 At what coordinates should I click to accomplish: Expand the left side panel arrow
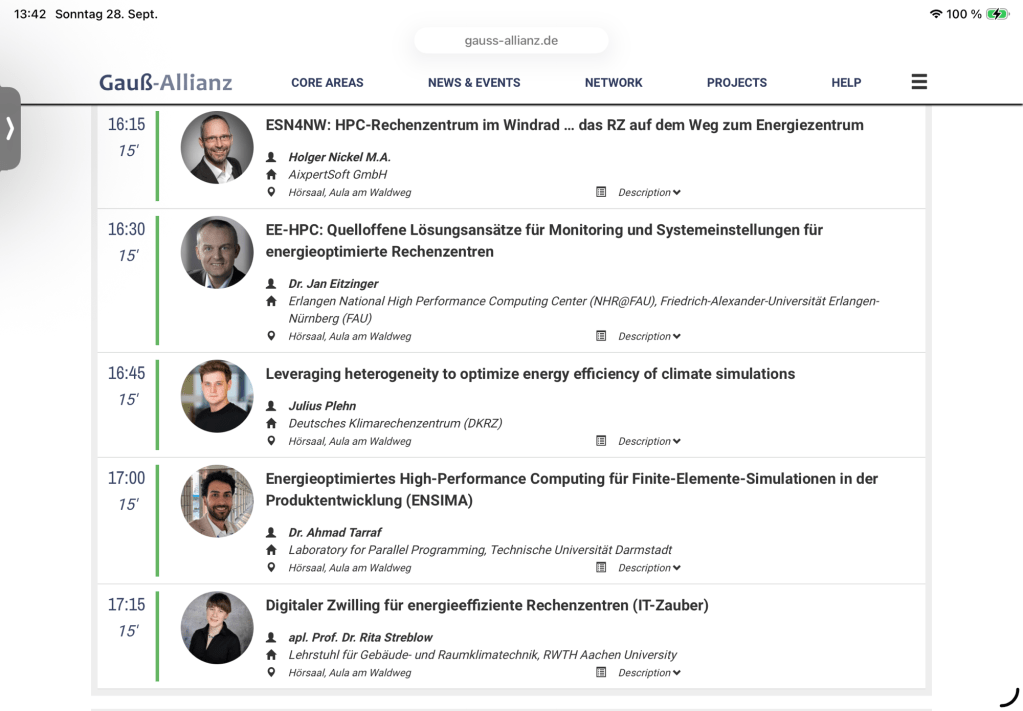coord(10,128)
